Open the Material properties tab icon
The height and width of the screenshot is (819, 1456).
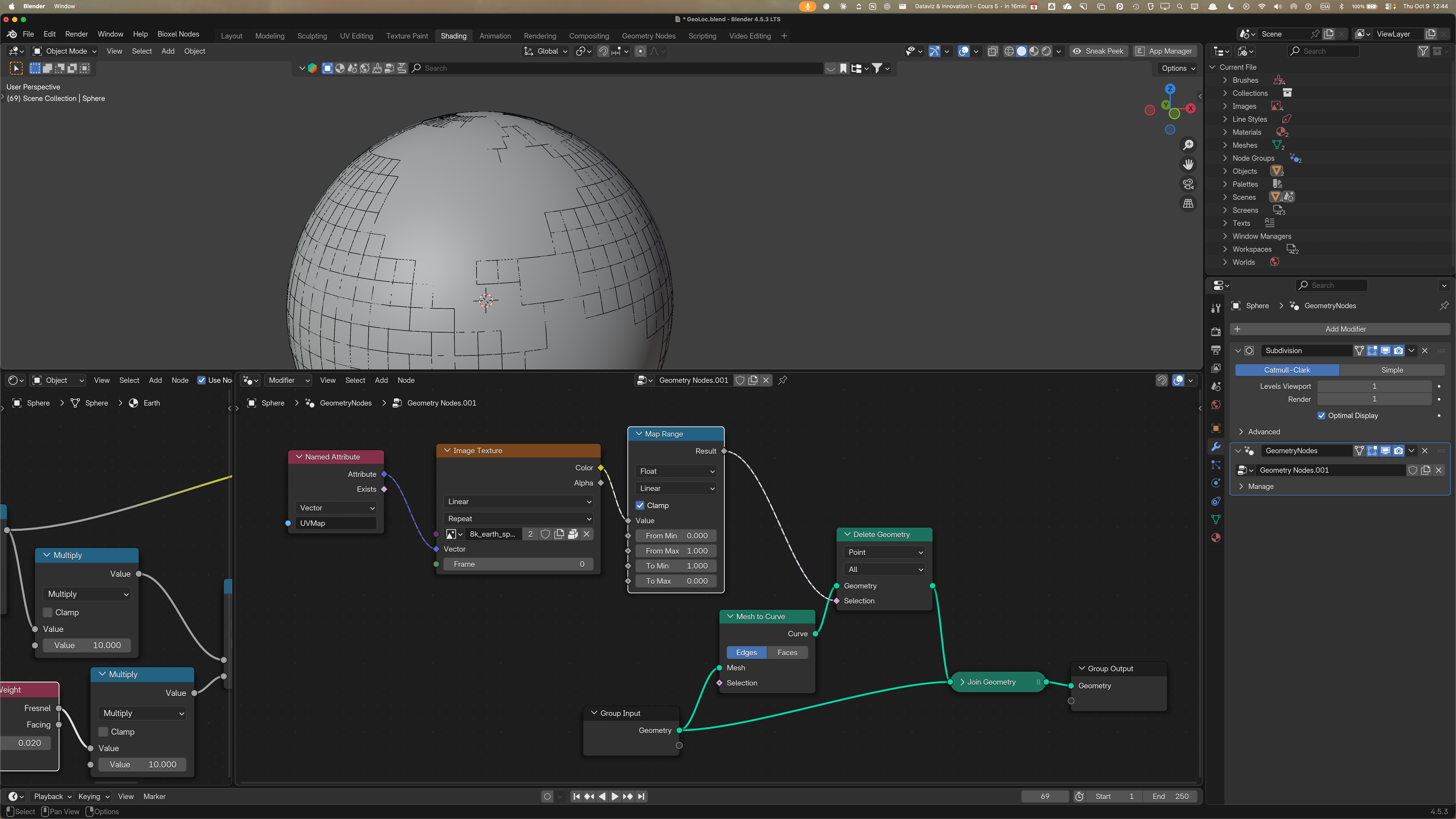click(1216, 538)
